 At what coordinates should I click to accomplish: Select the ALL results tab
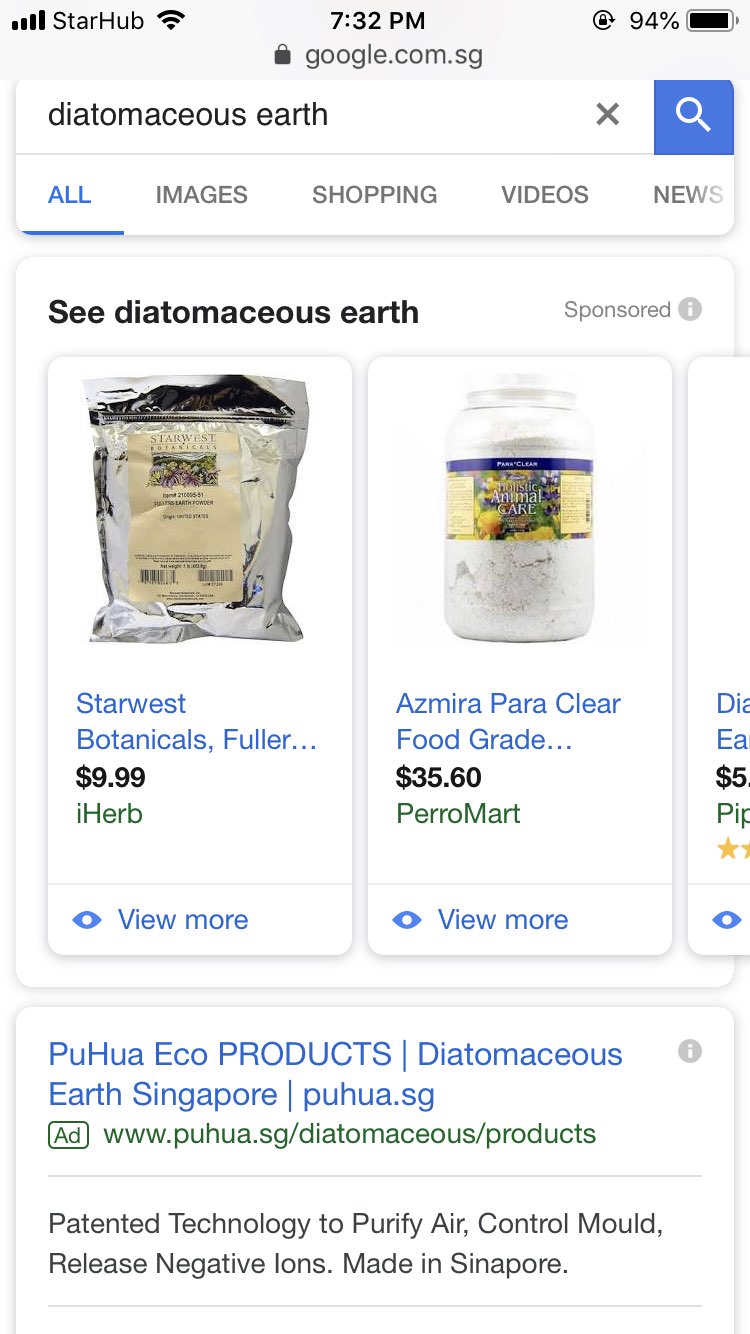tap(70, 195)
